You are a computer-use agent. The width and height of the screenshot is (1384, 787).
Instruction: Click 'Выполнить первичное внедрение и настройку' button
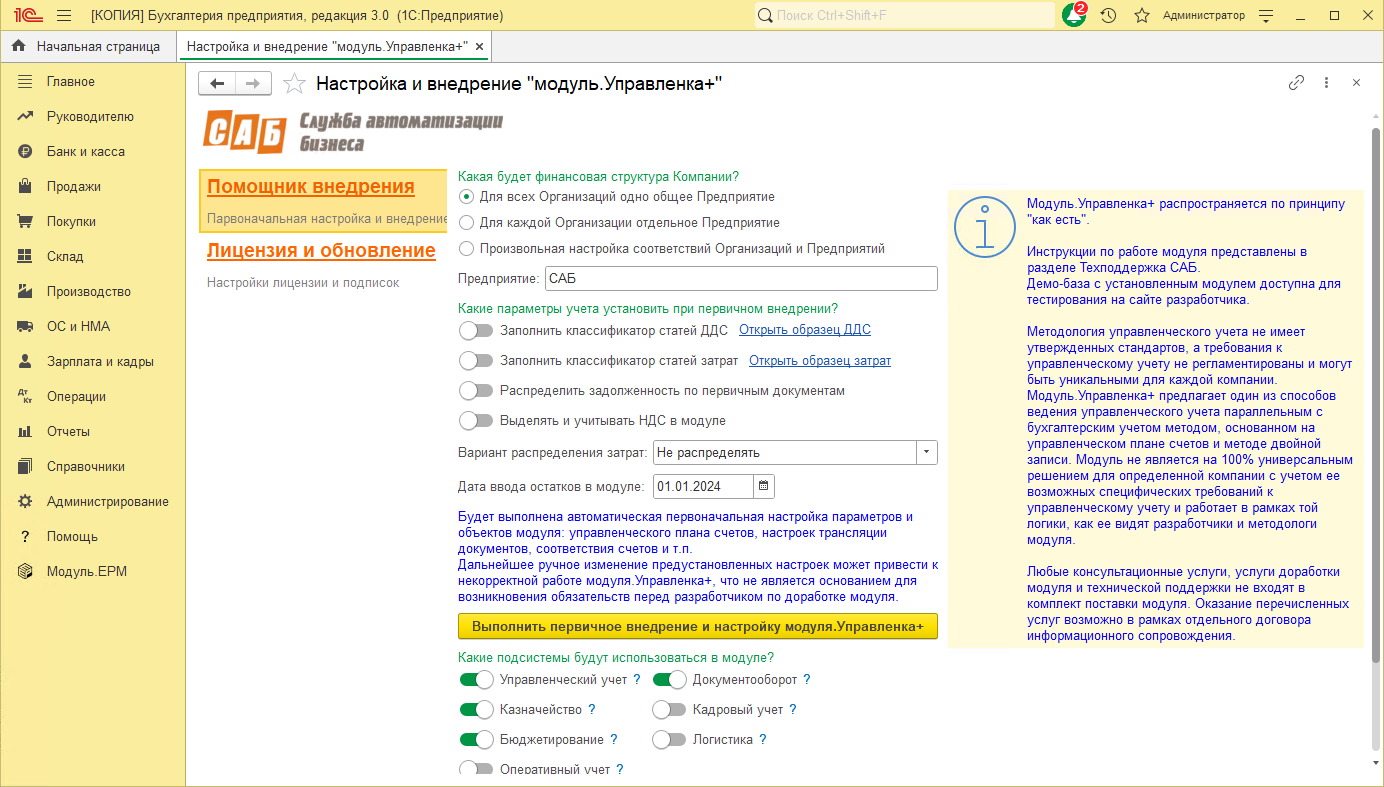[698, 626]
